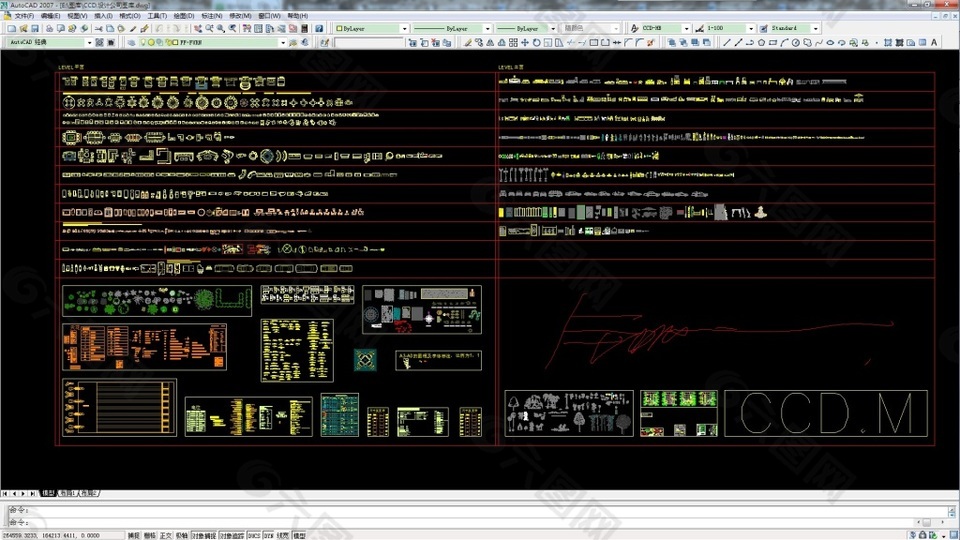Toggle 栅格 (Grid) in status bar
The height and width of the screenshot is (540, 960).
tap(150, 536)
